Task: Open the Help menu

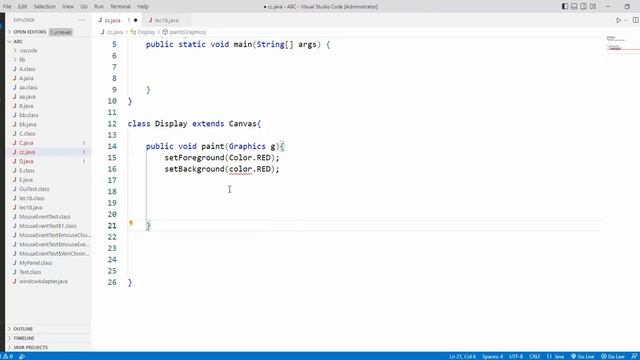Action: [x=142, y=7]
